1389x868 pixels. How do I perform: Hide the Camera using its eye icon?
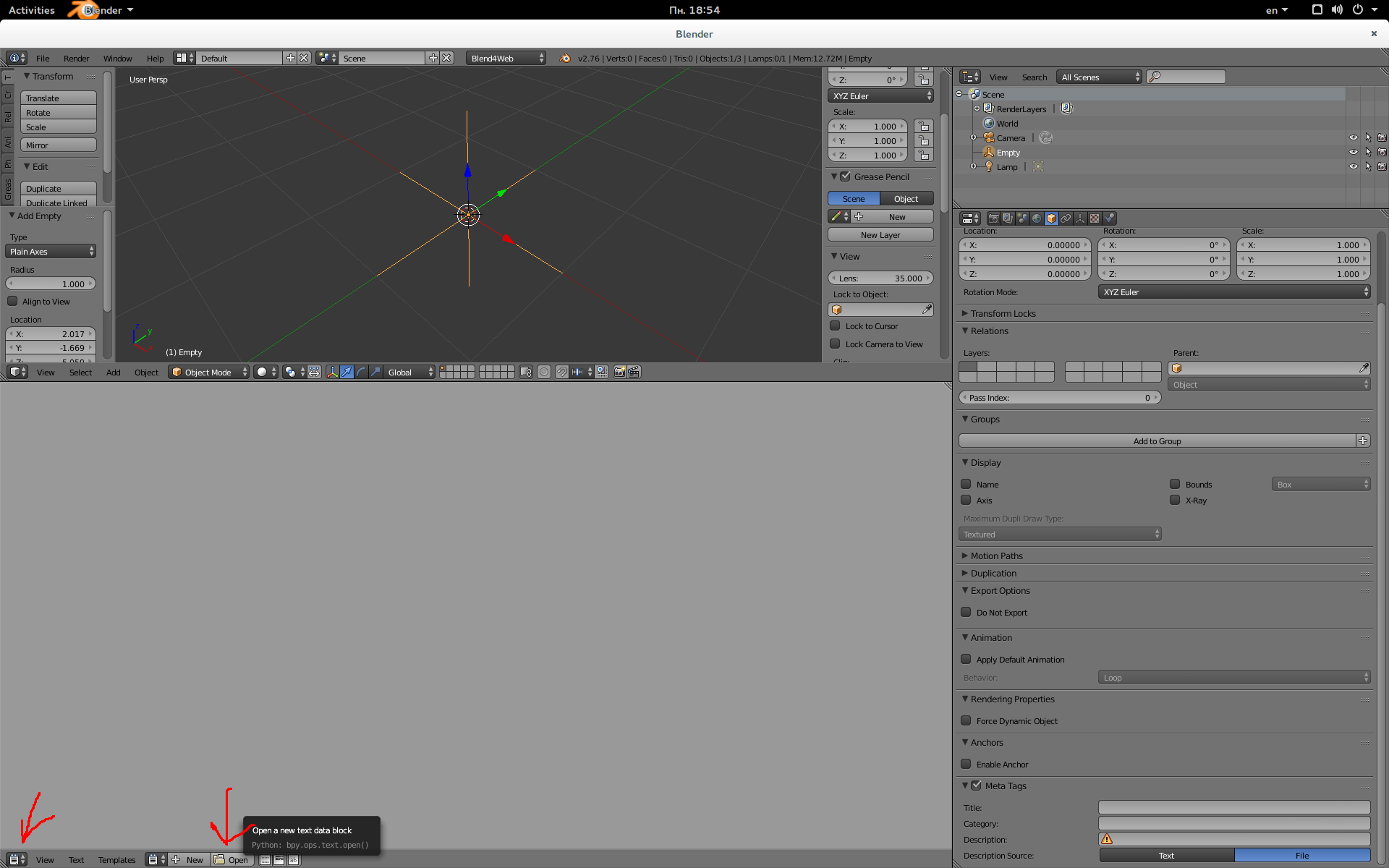tap(1353, 137)
